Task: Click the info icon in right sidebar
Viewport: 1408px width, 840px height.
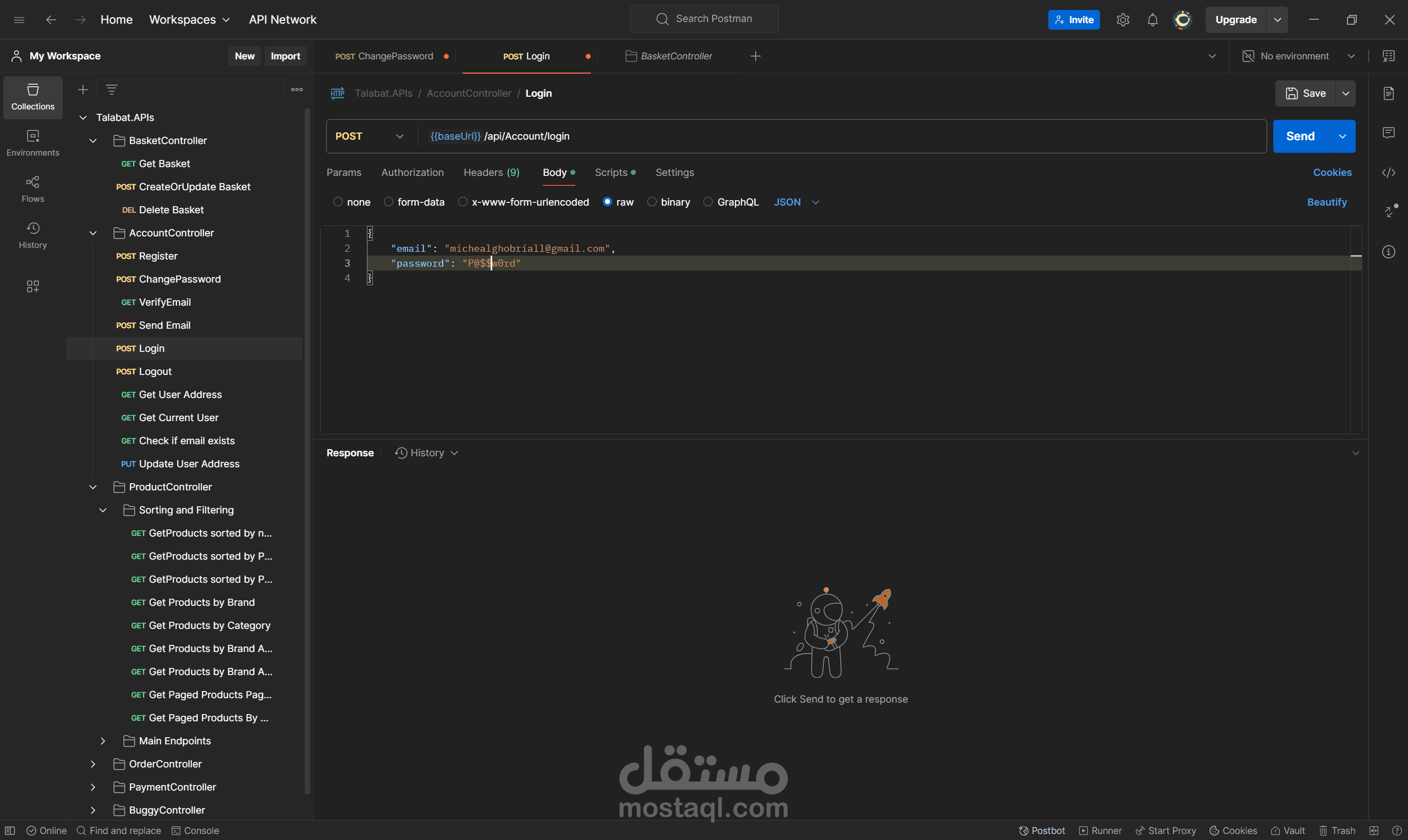Action: 1388,252
